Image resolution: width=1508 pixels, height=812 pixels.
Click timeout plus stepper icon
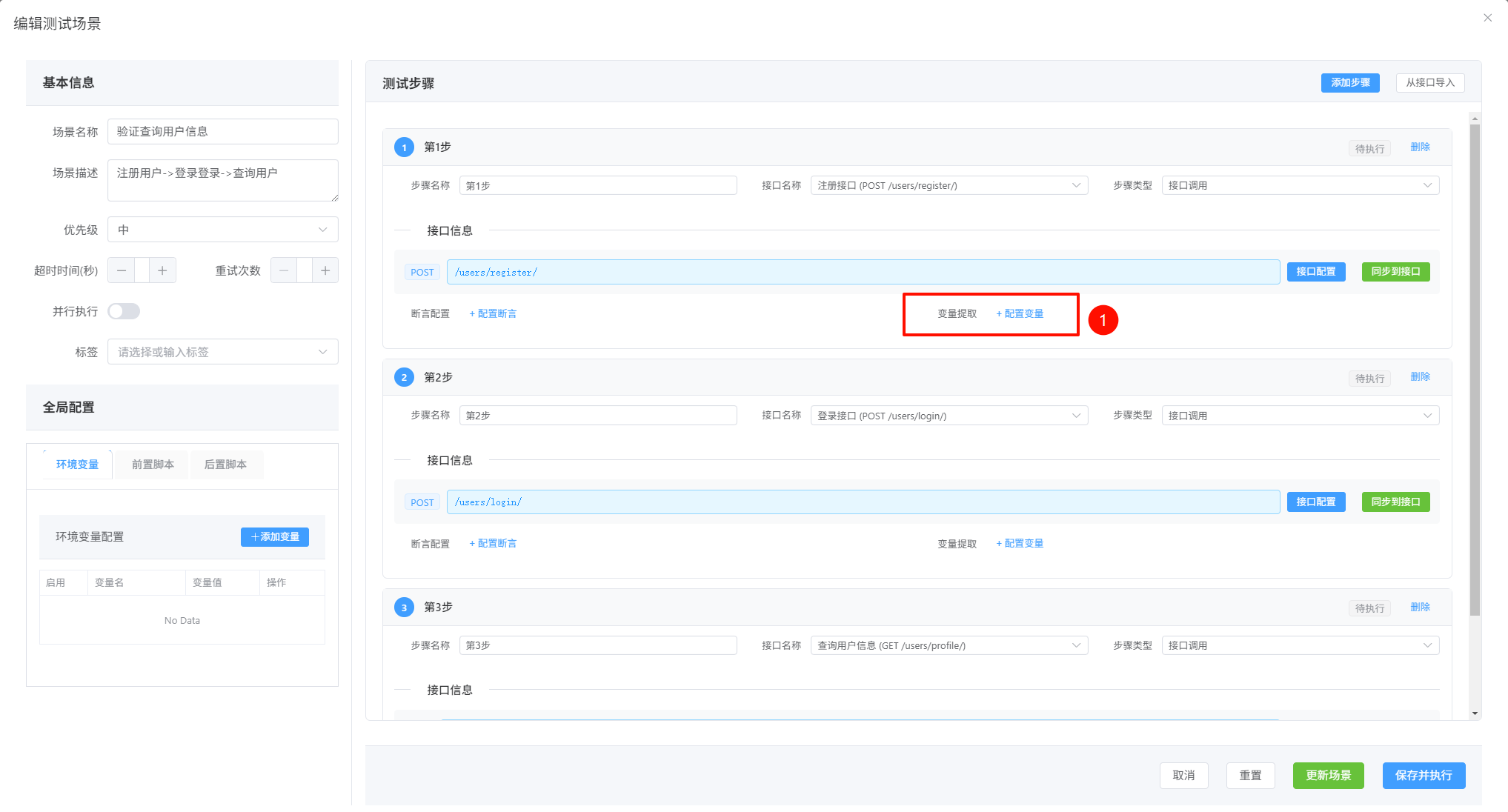point(162,270)
